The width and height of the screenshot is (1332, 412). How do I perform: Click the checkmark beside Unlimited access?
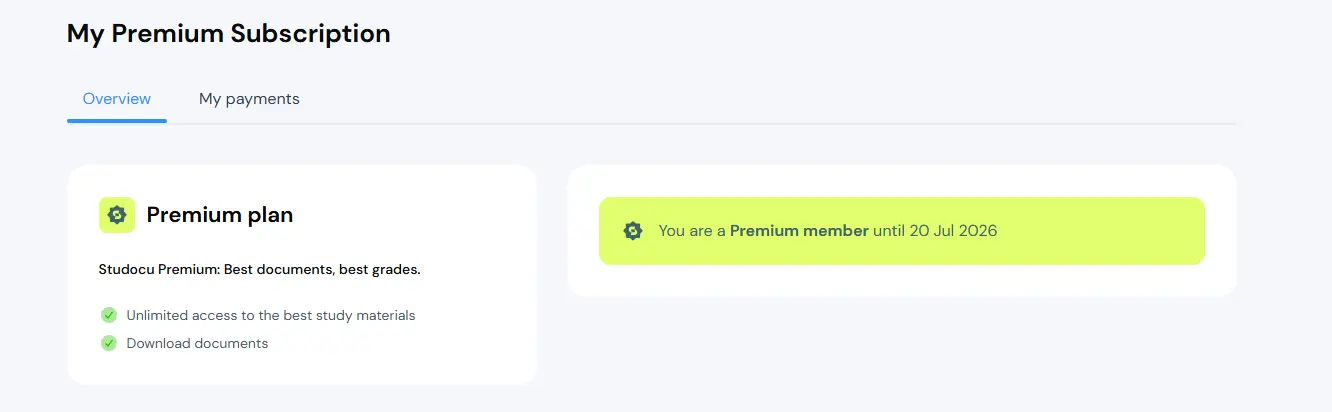(109, 315)
